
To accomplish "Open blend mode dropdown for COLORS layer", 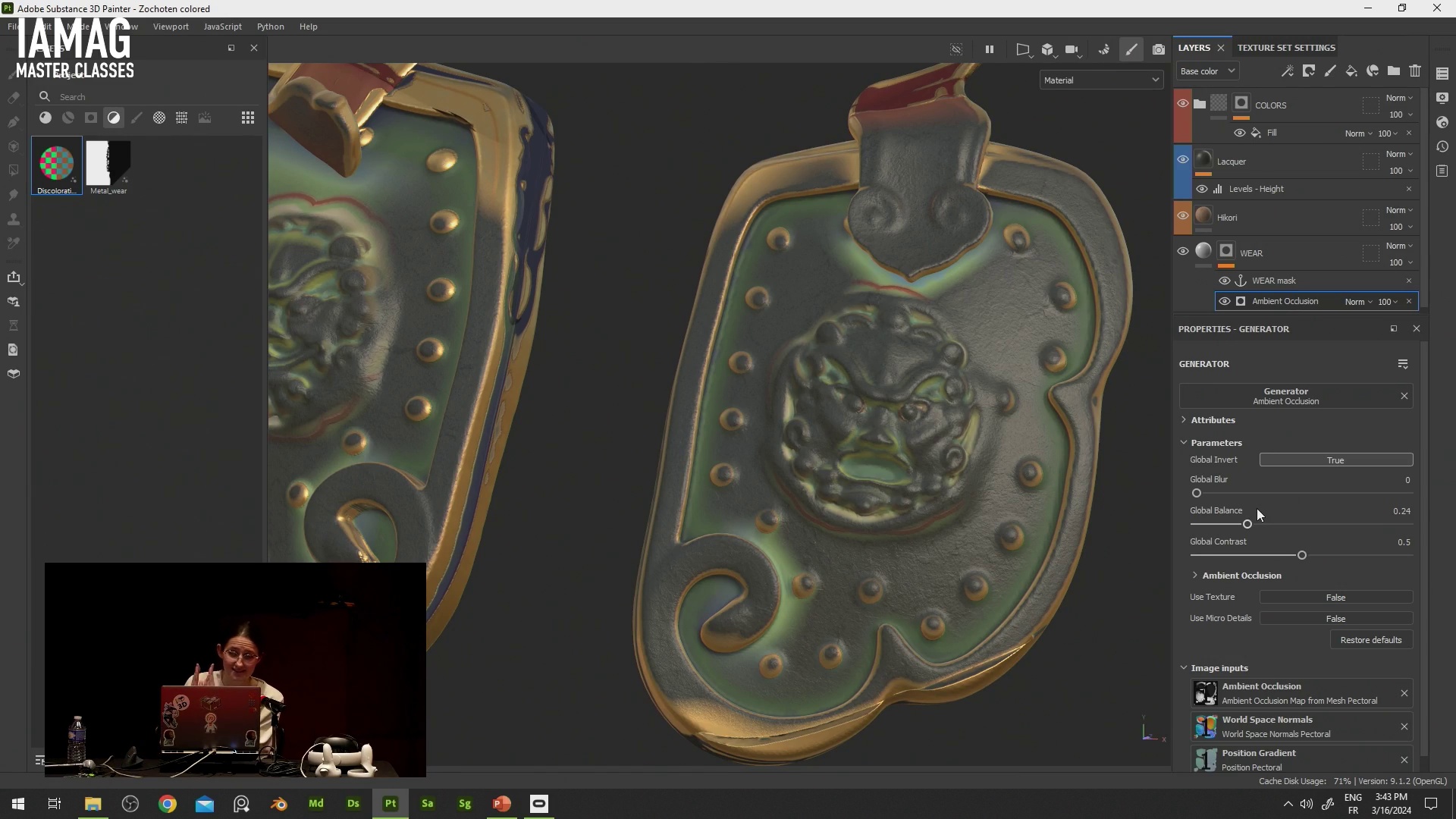I will (x=1399, y=98).
